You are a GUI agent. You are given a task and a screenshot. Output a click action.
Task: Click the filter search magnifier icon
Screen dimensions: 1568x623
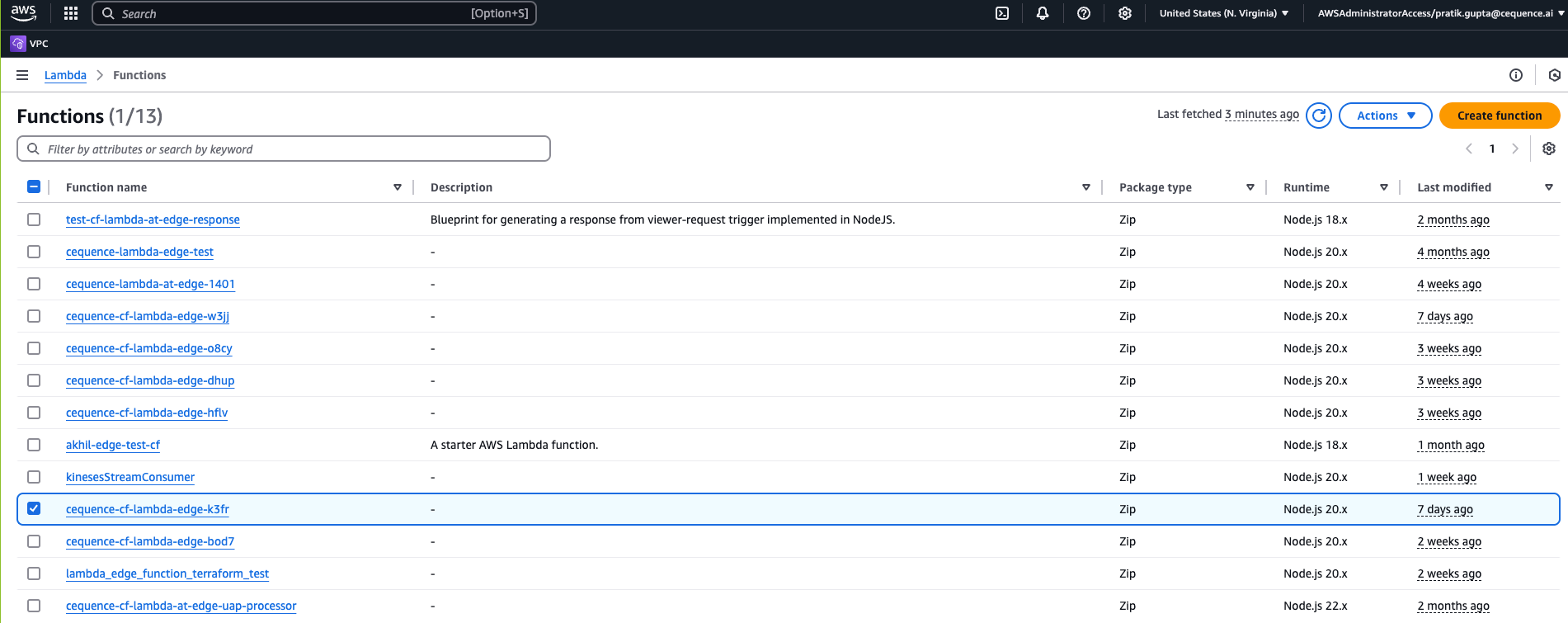tap(33, 149)
